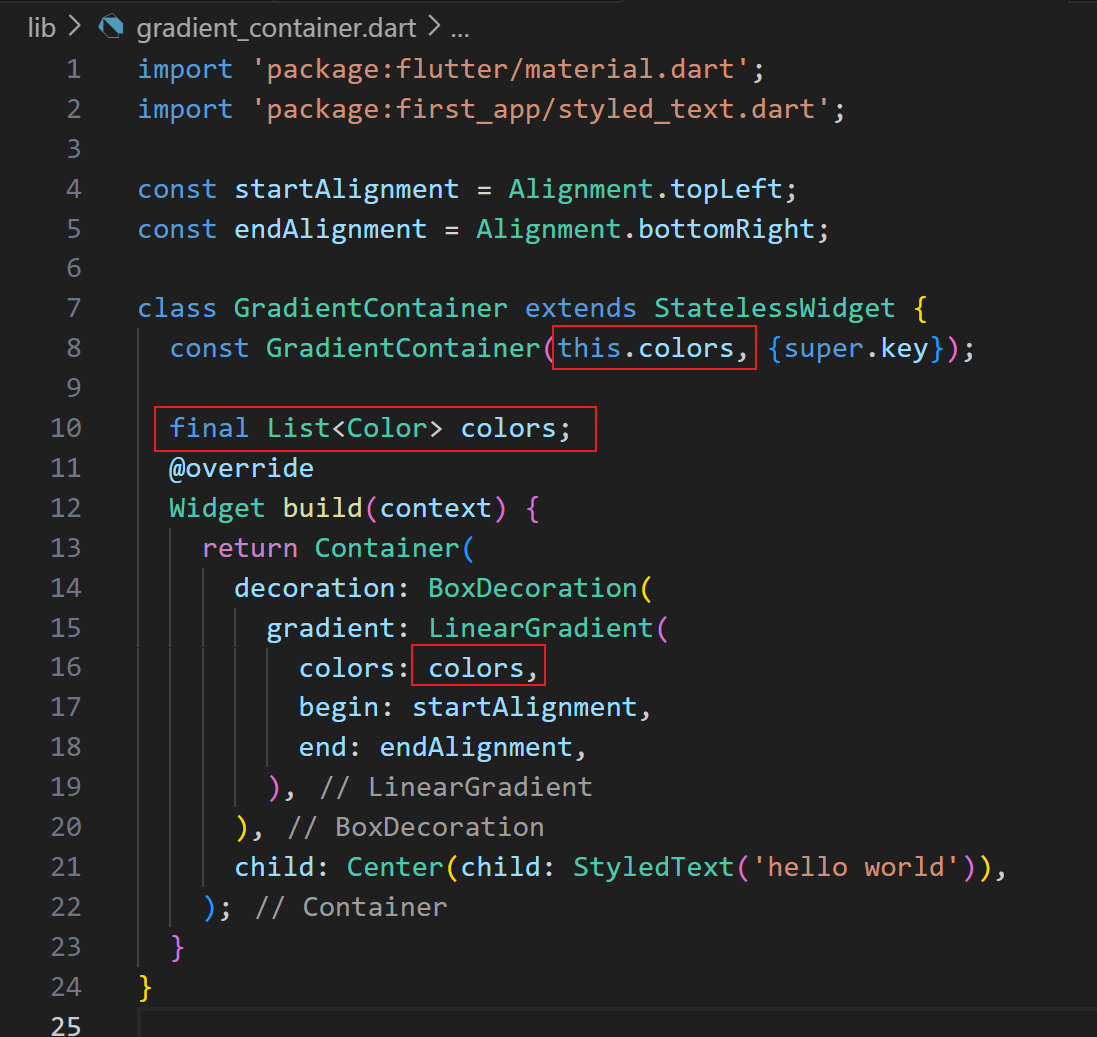Click 'List<Color>' type on line 10
1097x1037 pixels.
point(355,428)
